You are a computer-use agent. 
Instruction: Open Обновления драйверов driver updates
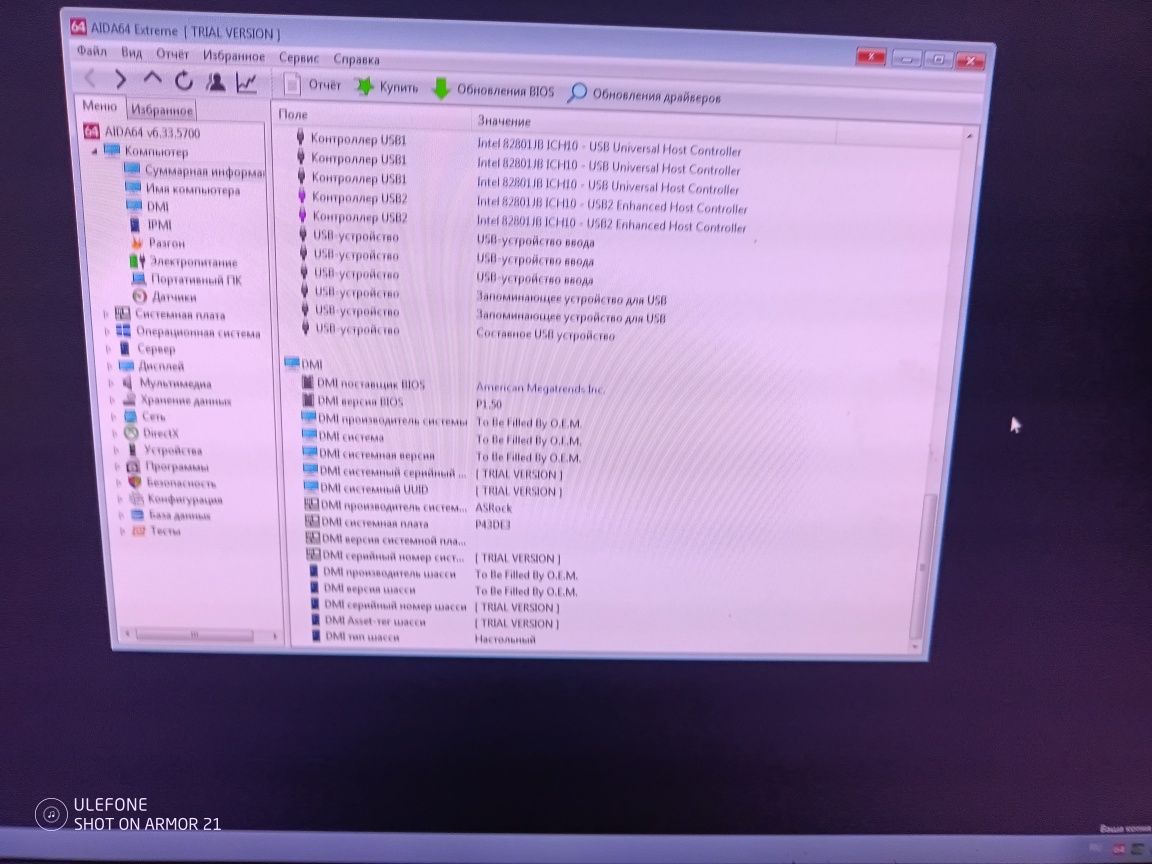[644, 95]
